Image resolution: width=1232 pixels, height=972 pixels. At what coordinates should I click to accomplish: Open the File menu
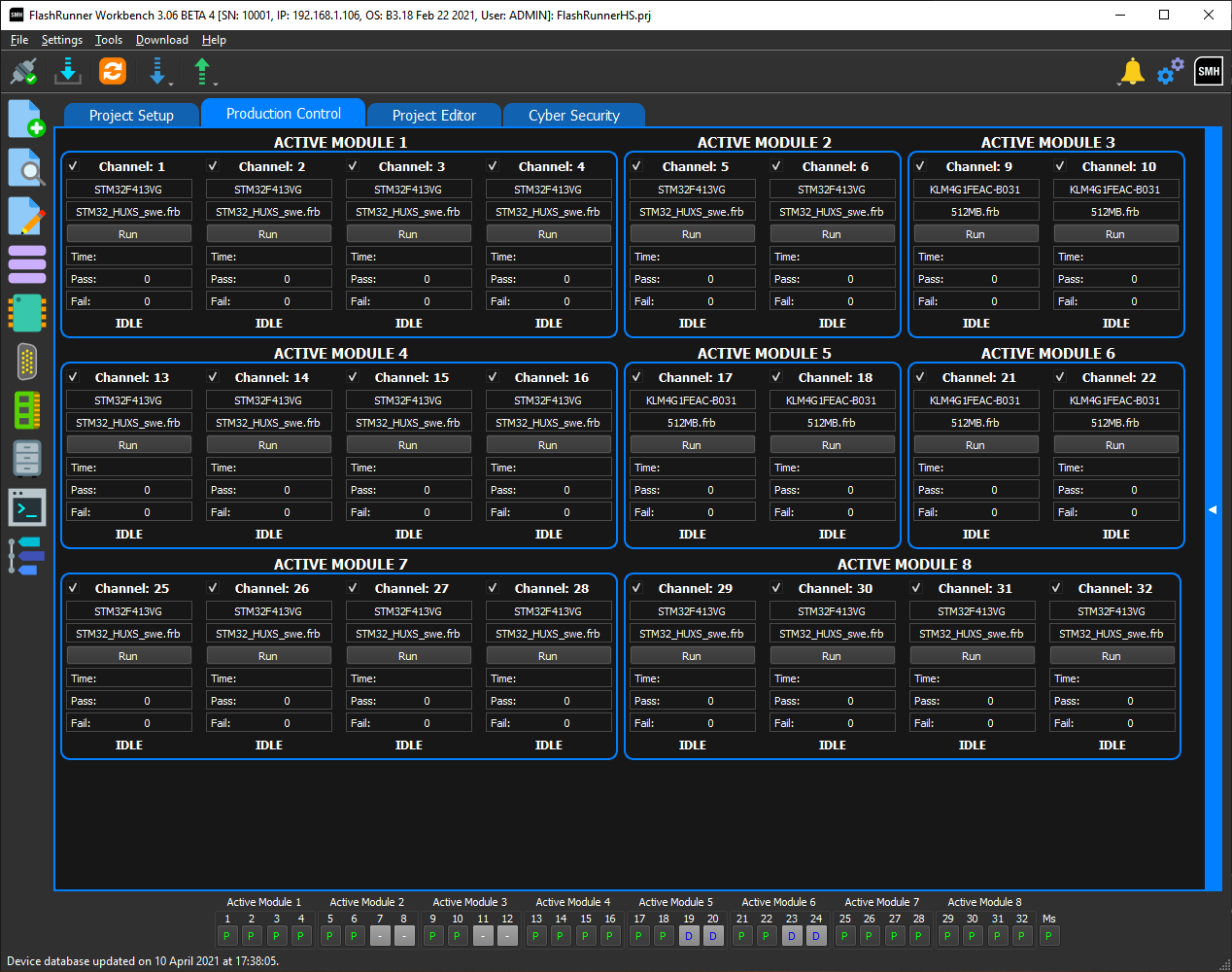tap(19, 40)
